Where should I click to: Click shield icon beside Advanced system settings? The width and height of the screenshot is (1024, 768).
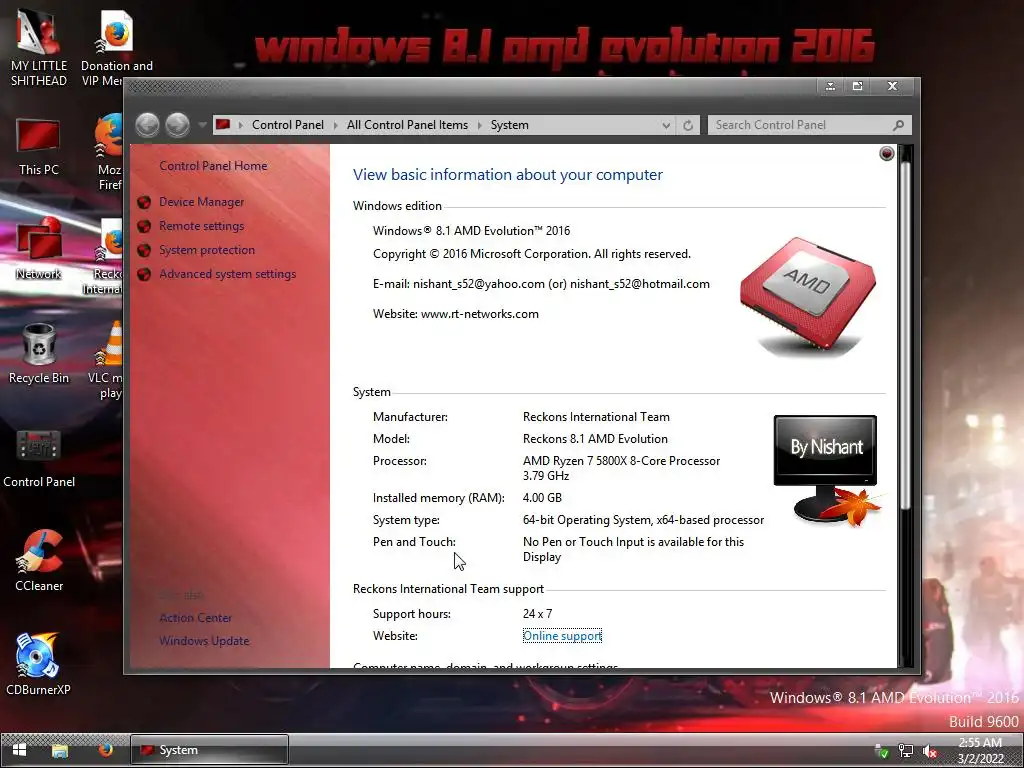click(x=144, y=275)
